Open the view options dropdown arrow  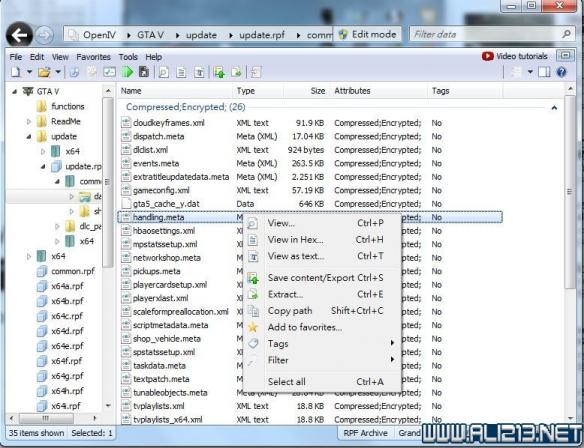[530, 72]
